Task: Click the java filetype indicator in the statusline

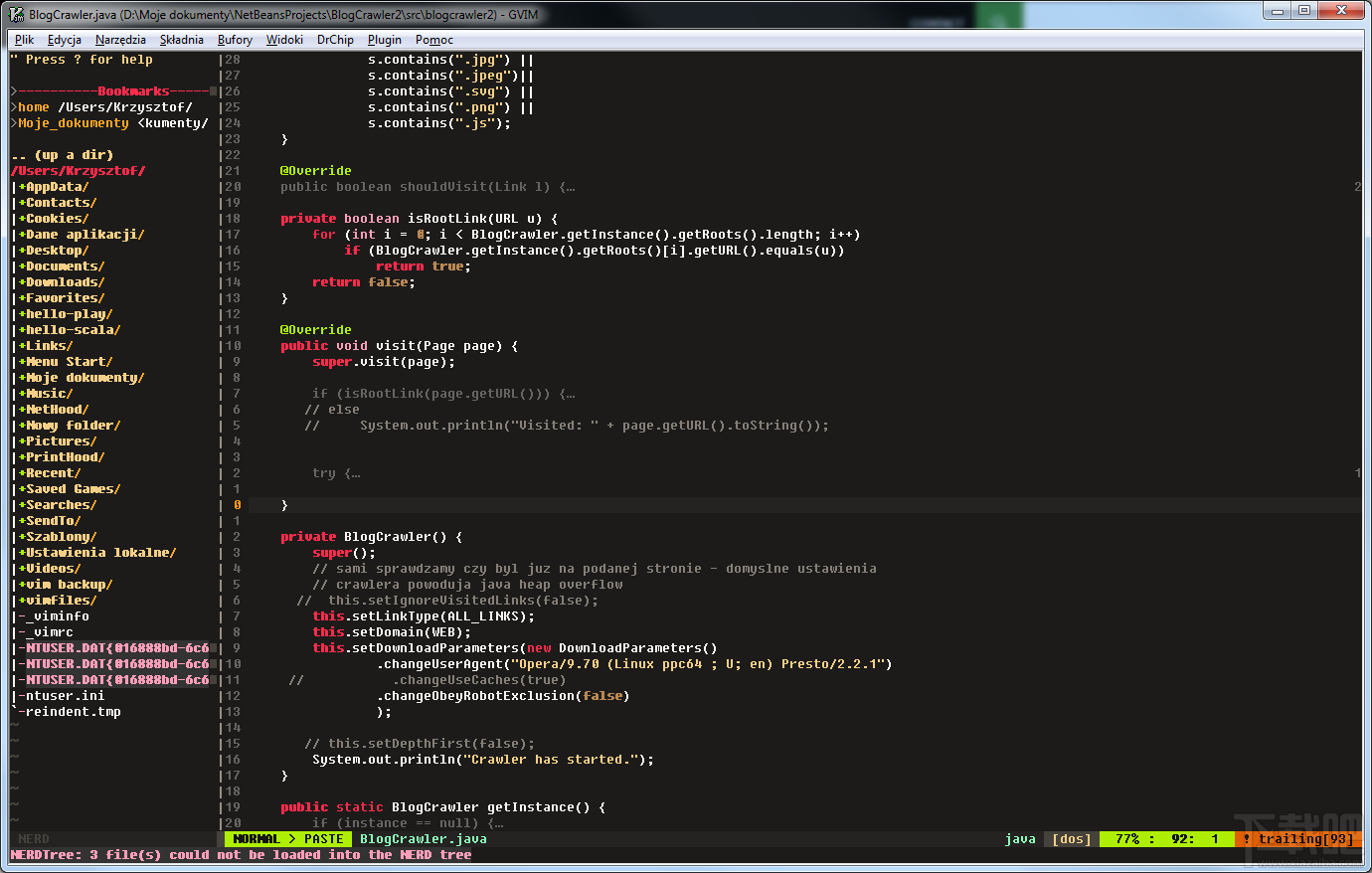Action: (1019, 838)
